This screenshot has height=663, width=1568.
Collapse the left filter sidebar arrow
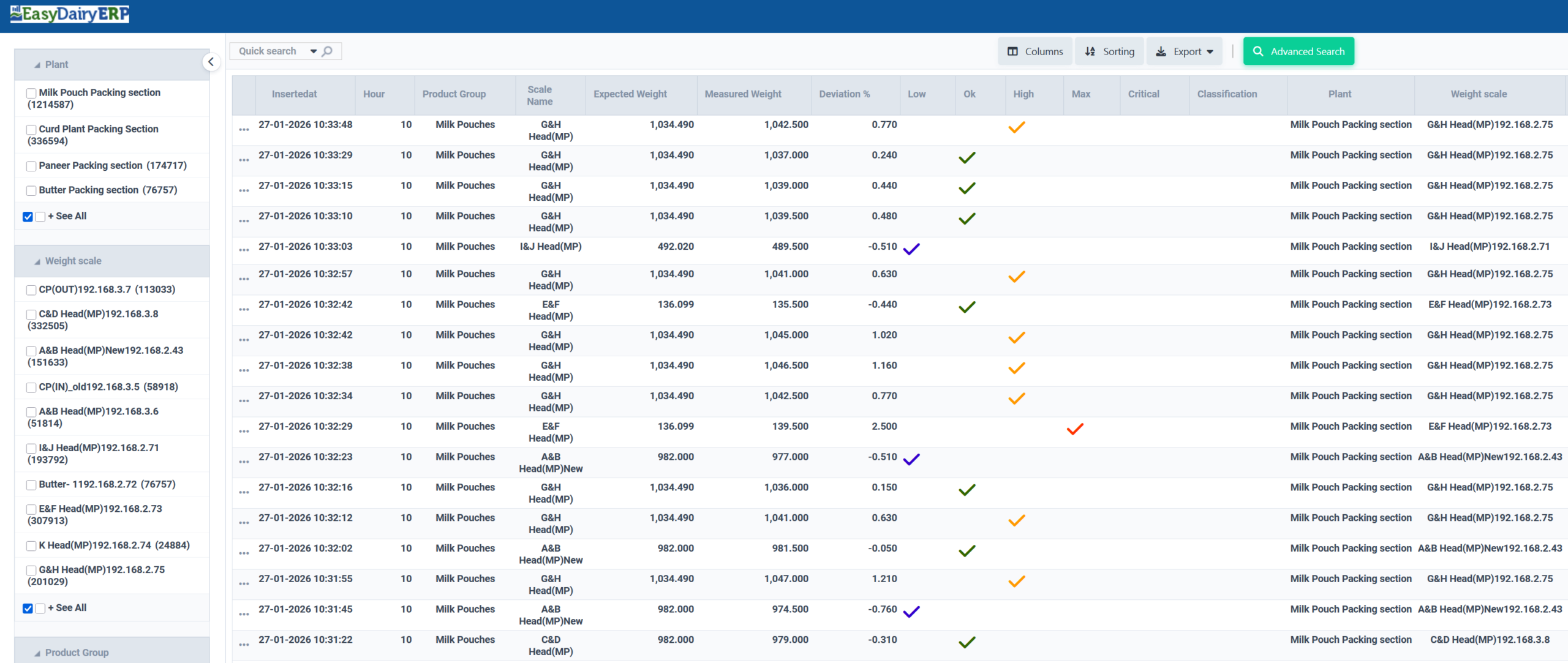pyautogui.click(x=211, y=62)
